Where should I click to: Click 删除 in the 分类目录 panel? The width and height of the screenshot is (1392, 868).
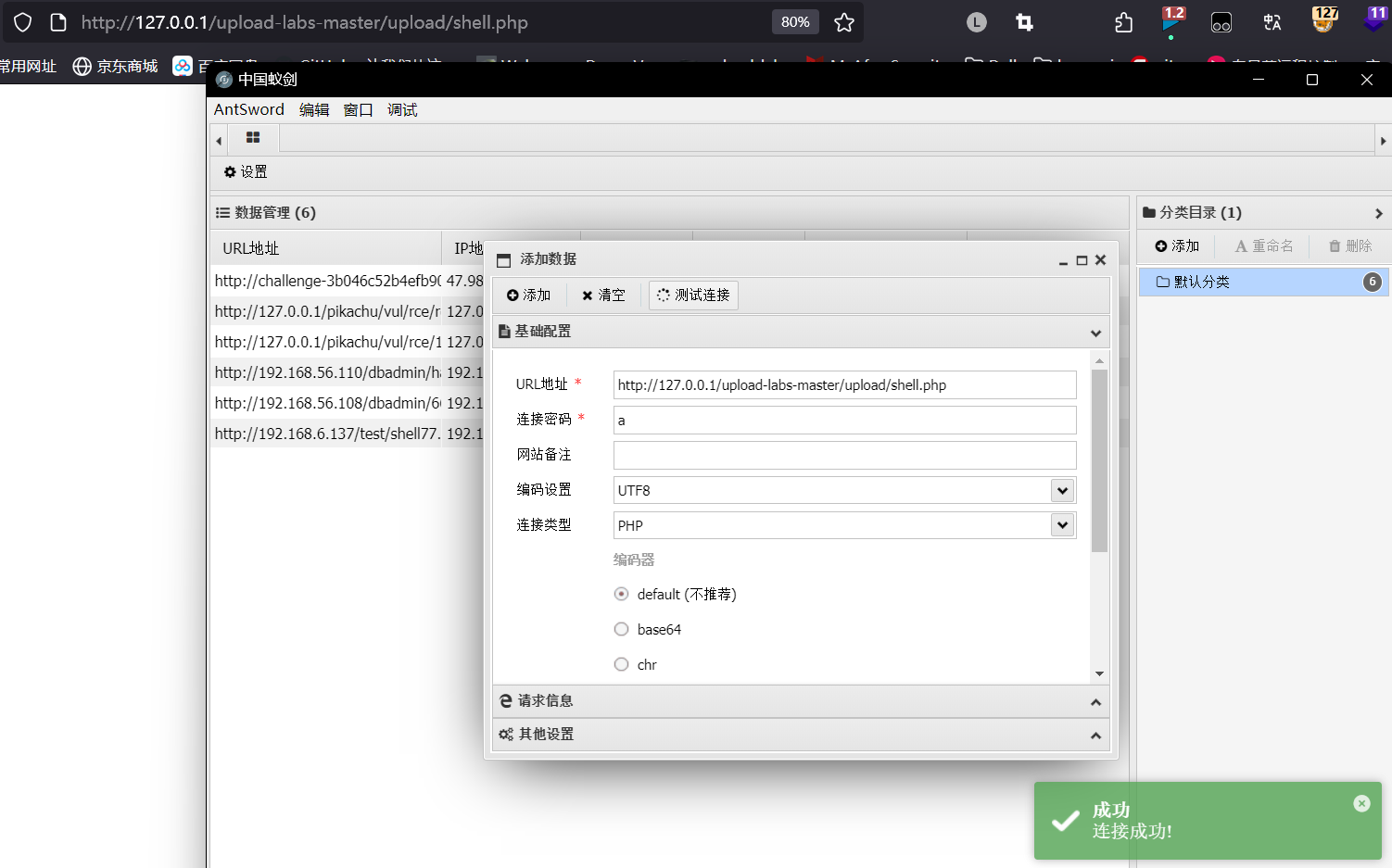1350,246
